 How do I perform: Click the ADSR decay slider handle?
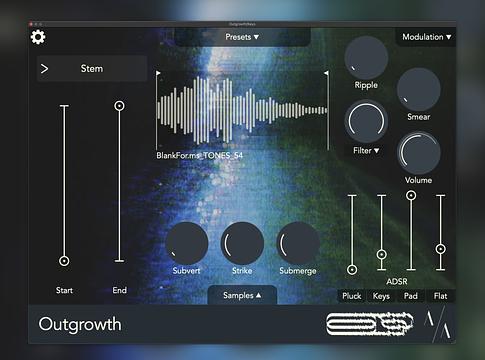tap(382, 255)
